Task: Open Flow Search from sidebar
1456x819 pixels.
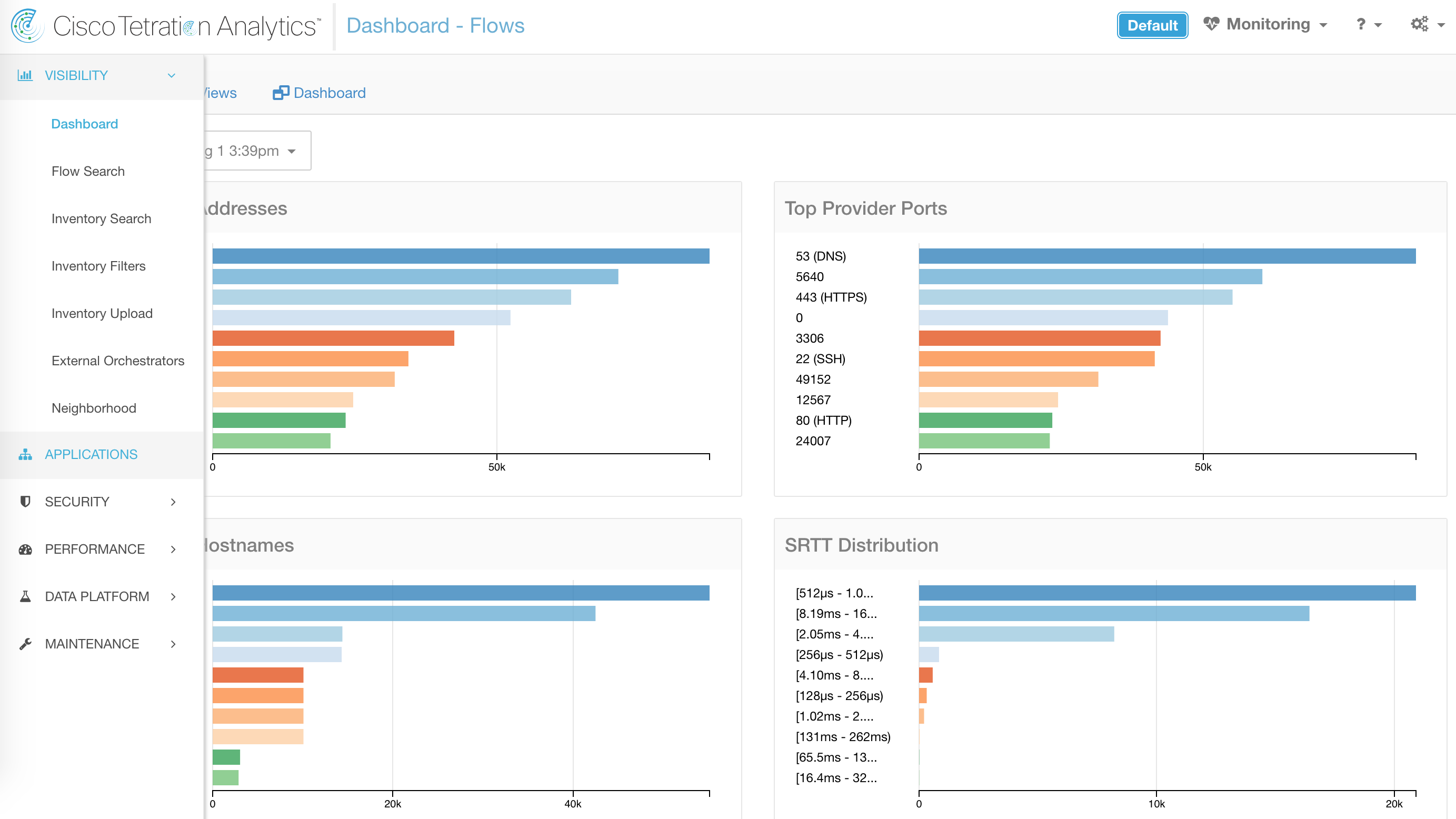Action: click(87, 171)
